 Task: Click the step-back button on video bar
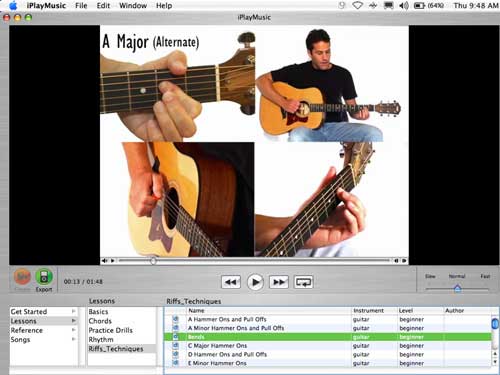[396, 261]
